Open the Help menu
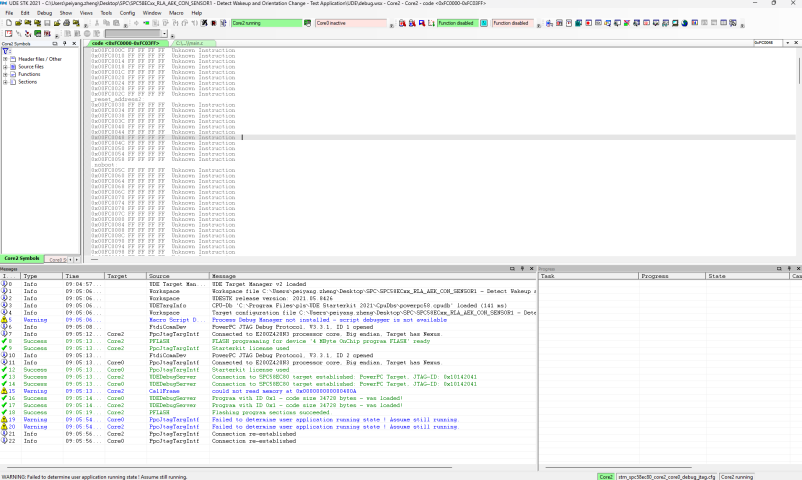Screen dimensions: 802x480 tap(196, 13)
